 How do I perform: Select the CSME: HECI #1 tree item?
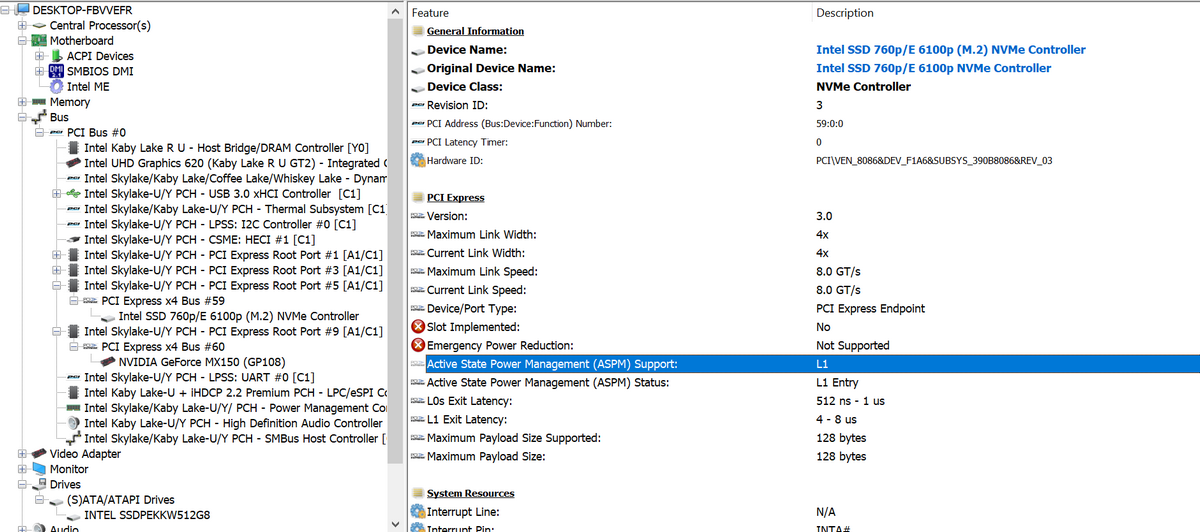coord(200,240)
